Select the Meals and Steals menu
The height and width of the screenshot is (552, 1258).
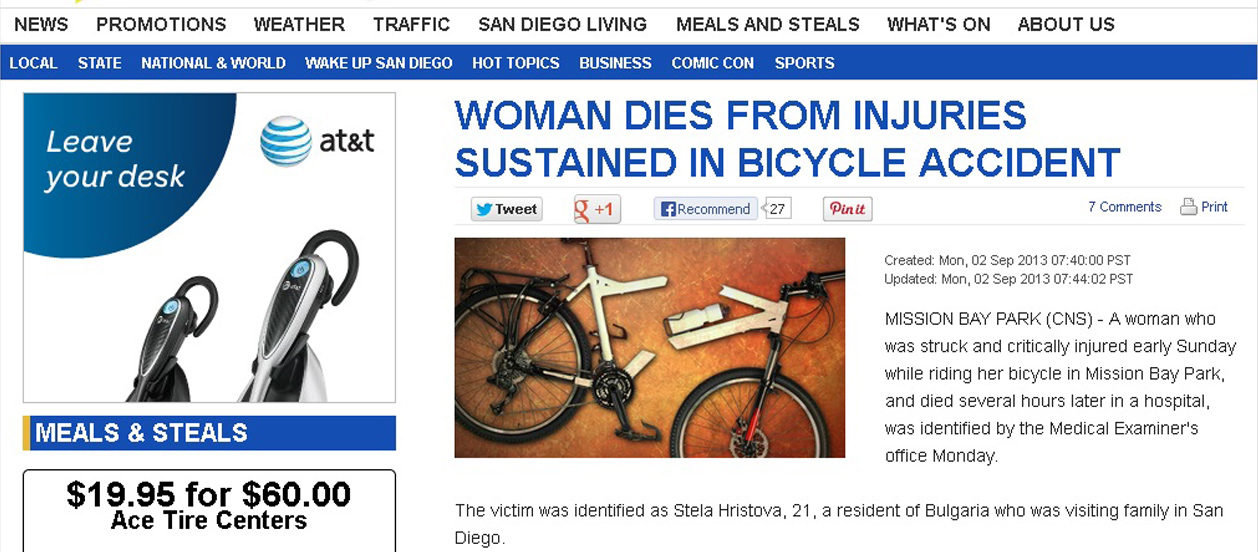tap(767, 24)
